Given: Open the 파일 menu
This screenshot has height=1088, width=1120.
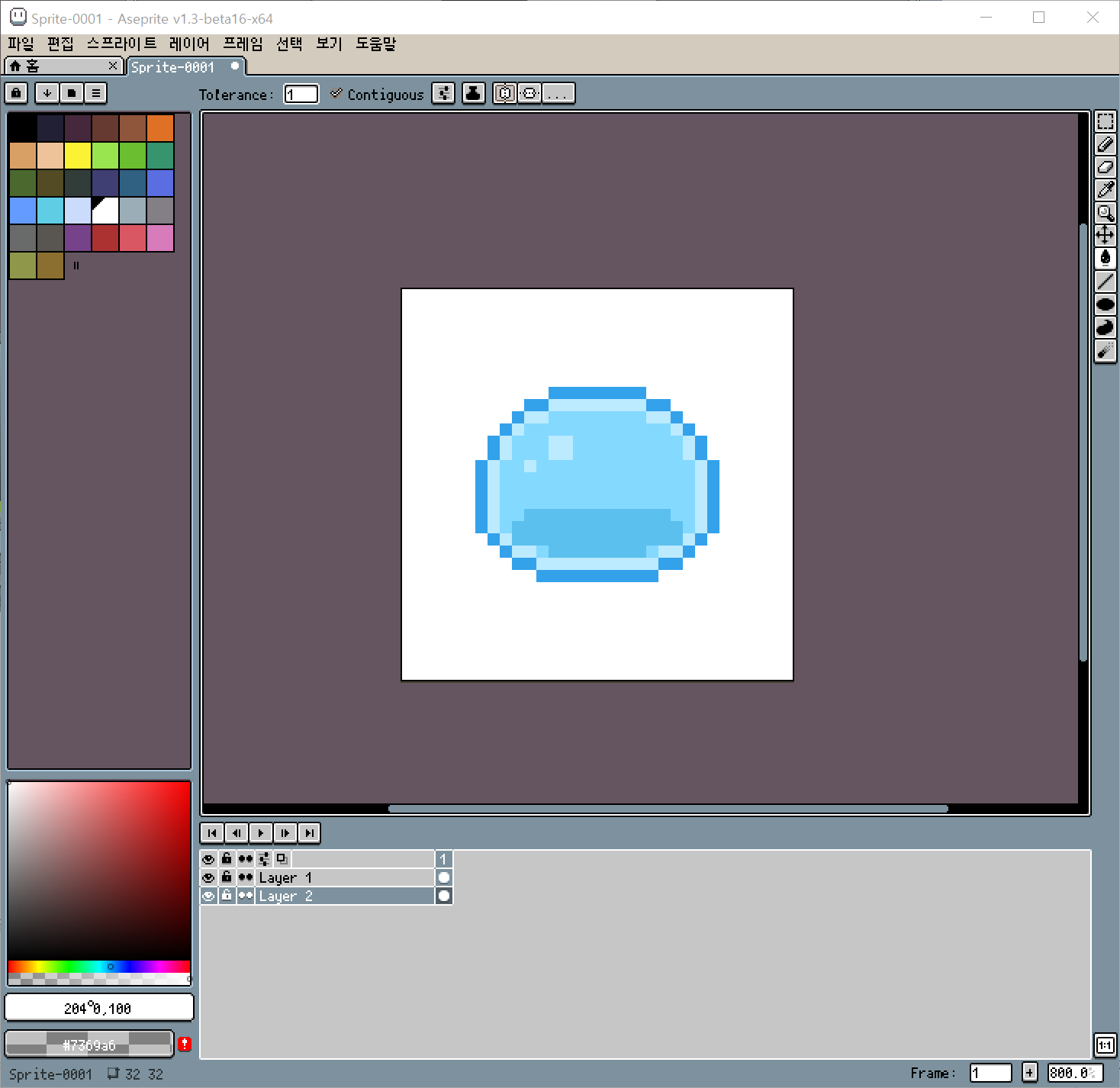Looking at the screenshot, I should 21,43.
